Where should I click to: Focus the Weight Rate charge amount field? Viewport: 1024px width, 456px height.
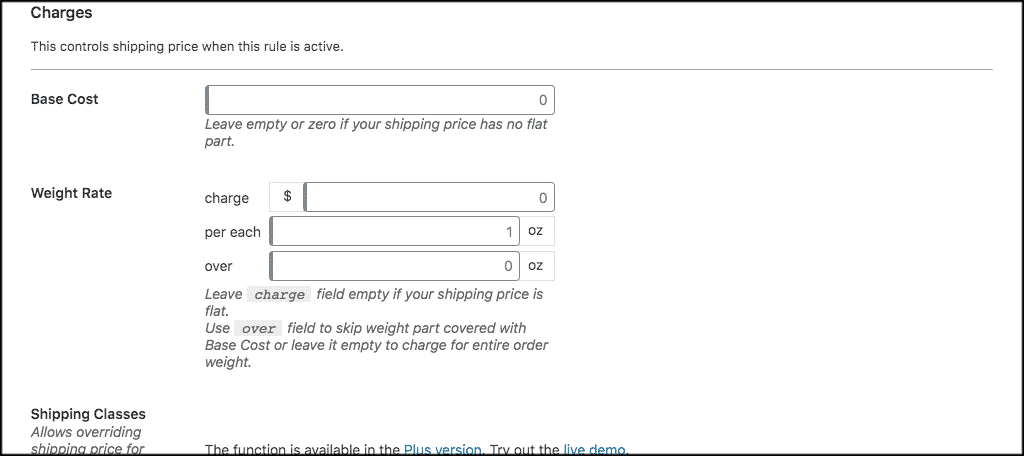click(x=430, y=197)
